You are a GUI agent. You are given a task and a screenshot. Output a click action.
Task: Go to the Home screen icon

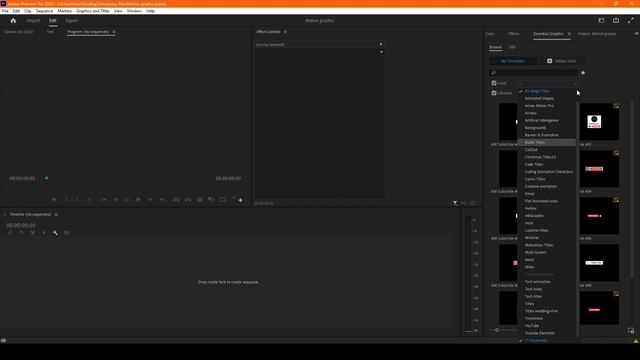13,20
